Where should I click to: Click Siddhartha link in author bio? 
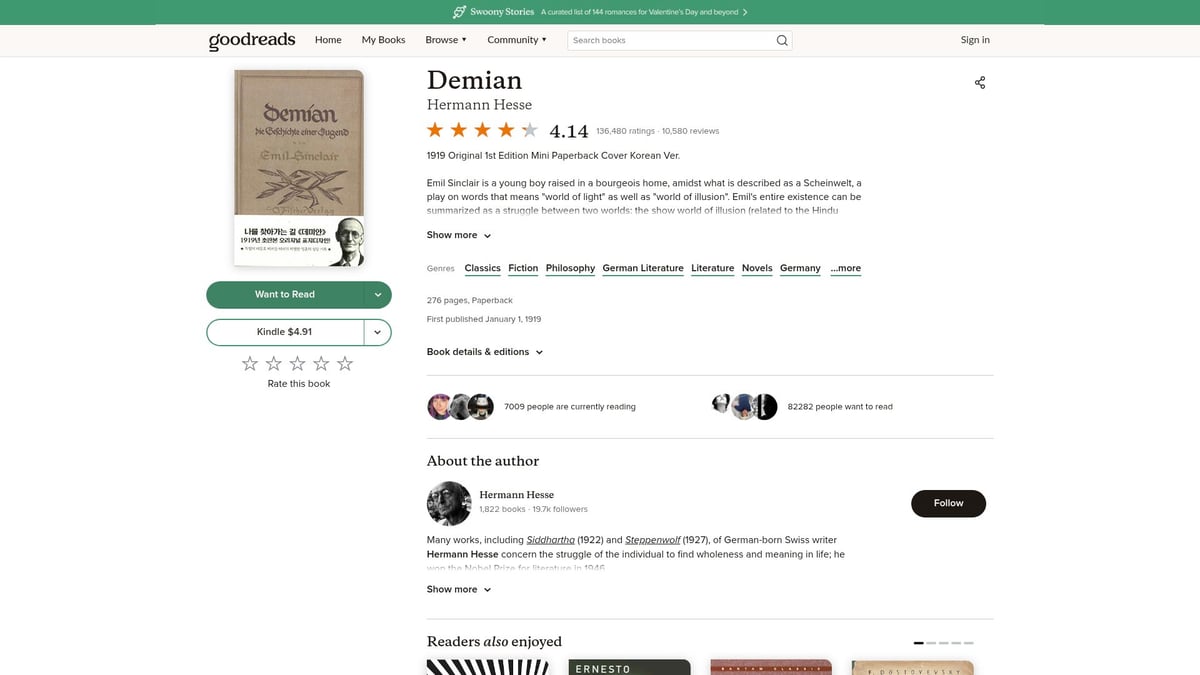(x=550, y=540)
